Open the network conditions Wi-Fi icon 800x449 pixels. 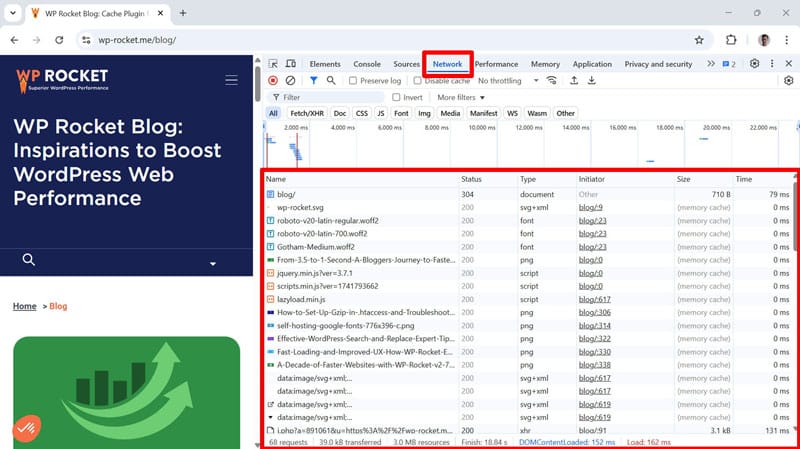(x=552, y=81)
